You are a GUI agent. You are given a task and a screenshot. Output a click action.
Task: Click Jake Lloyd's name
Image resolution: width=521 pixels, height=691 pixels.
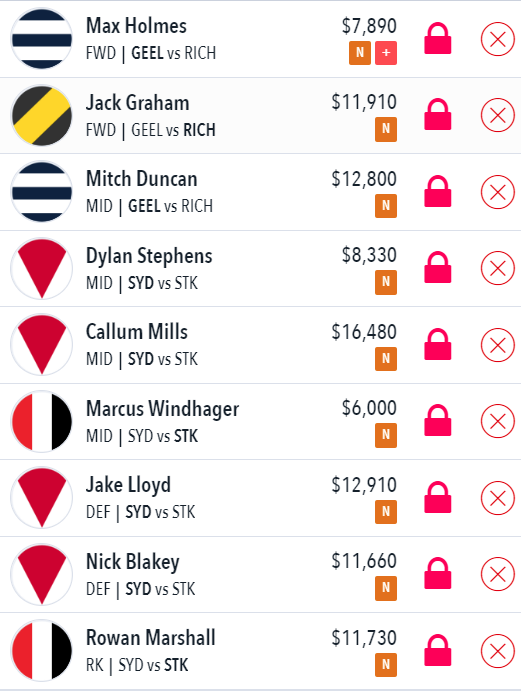click(128, 485)
